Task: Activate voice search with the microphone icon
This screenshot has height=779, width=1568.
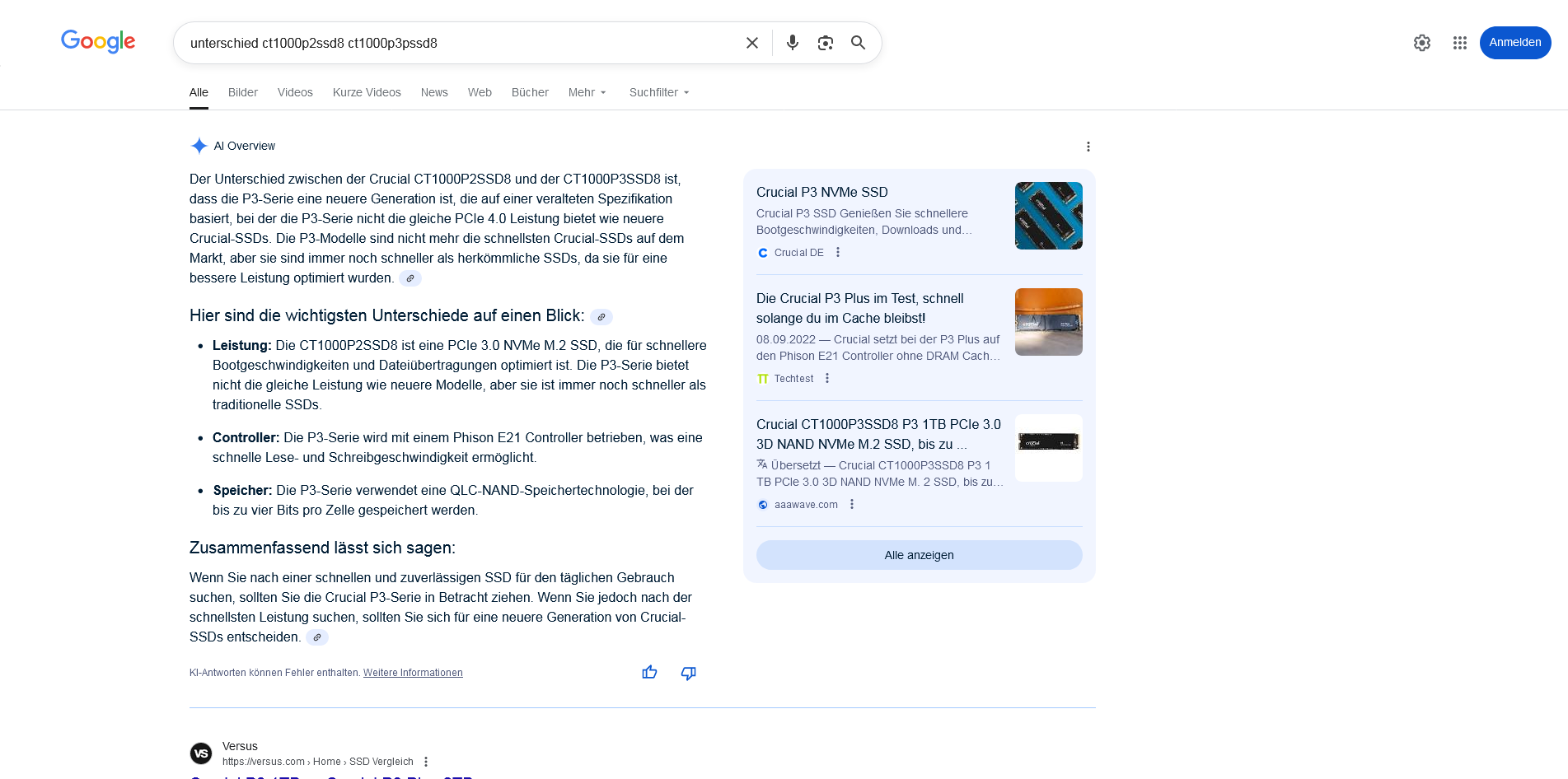Action: [x=792, y=42]
